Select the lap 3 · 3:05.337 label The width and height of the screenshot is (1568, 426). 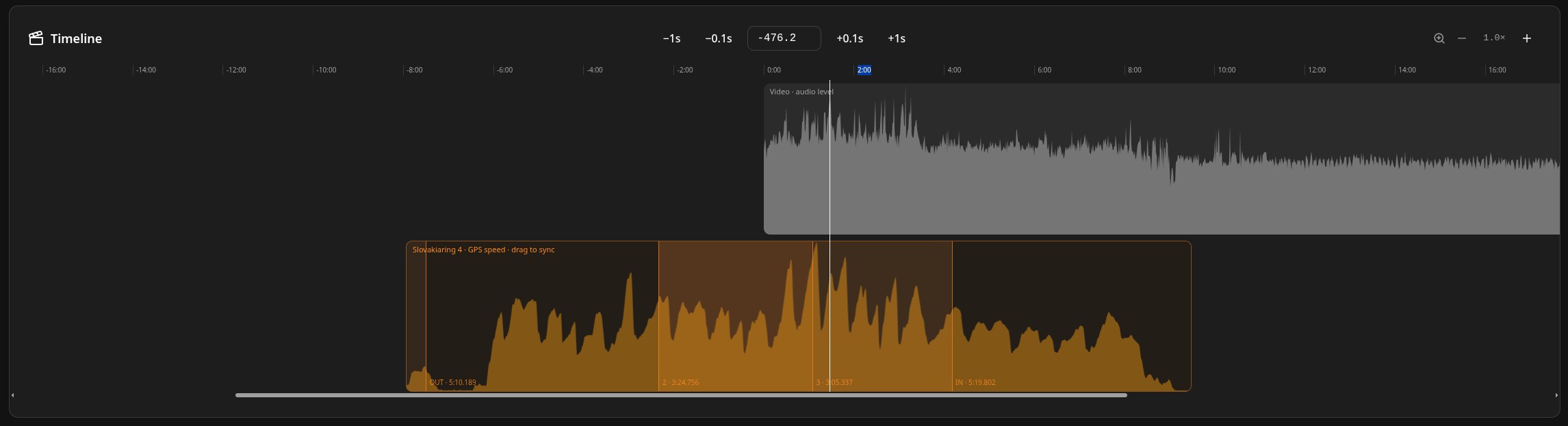pyautogui.click(x=834, y=382)
